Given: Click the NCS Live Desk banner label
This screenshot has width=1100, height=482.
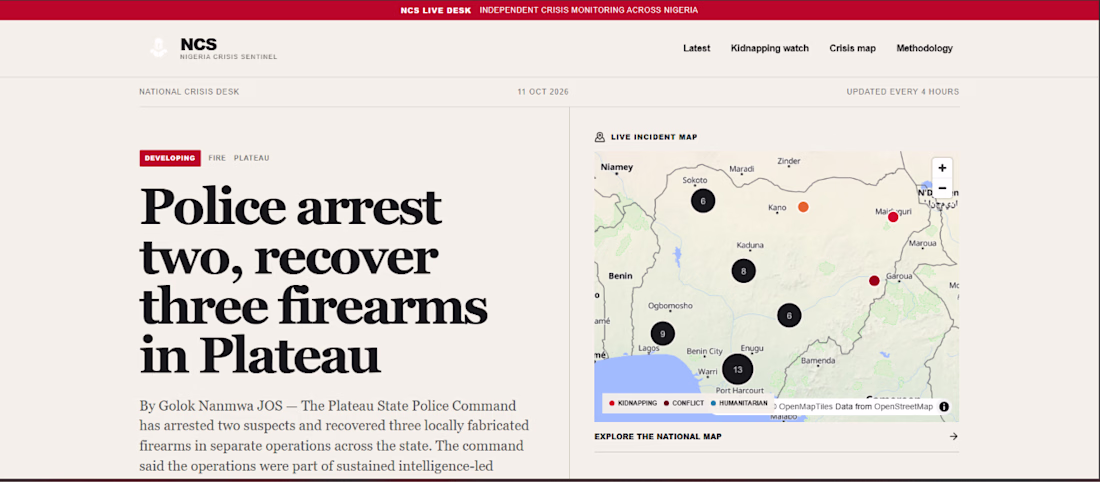Looking at the screenshot, I should [435, 10].
